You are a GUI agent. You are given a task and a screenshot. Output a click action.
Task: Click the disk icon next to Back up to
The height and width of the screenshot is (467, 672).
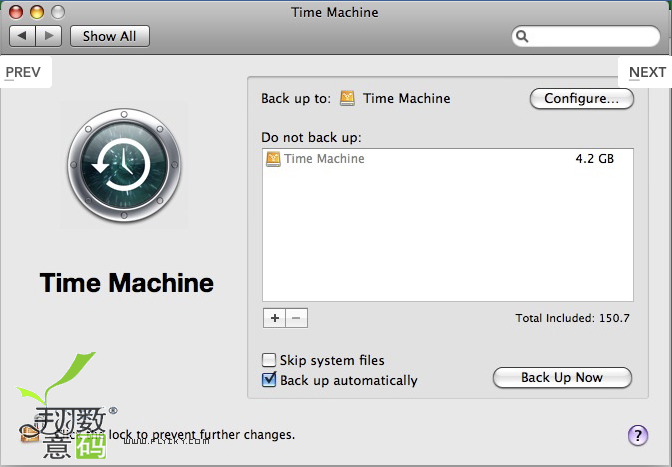347,98
